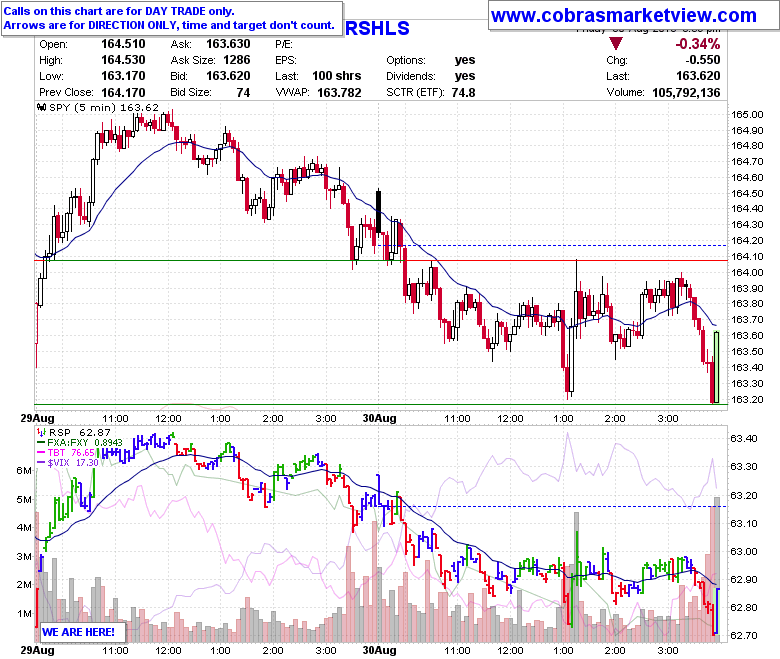Click the 63.40 lower axis label
The width and height of the screenshot is (780, 659).
point(744,439)
